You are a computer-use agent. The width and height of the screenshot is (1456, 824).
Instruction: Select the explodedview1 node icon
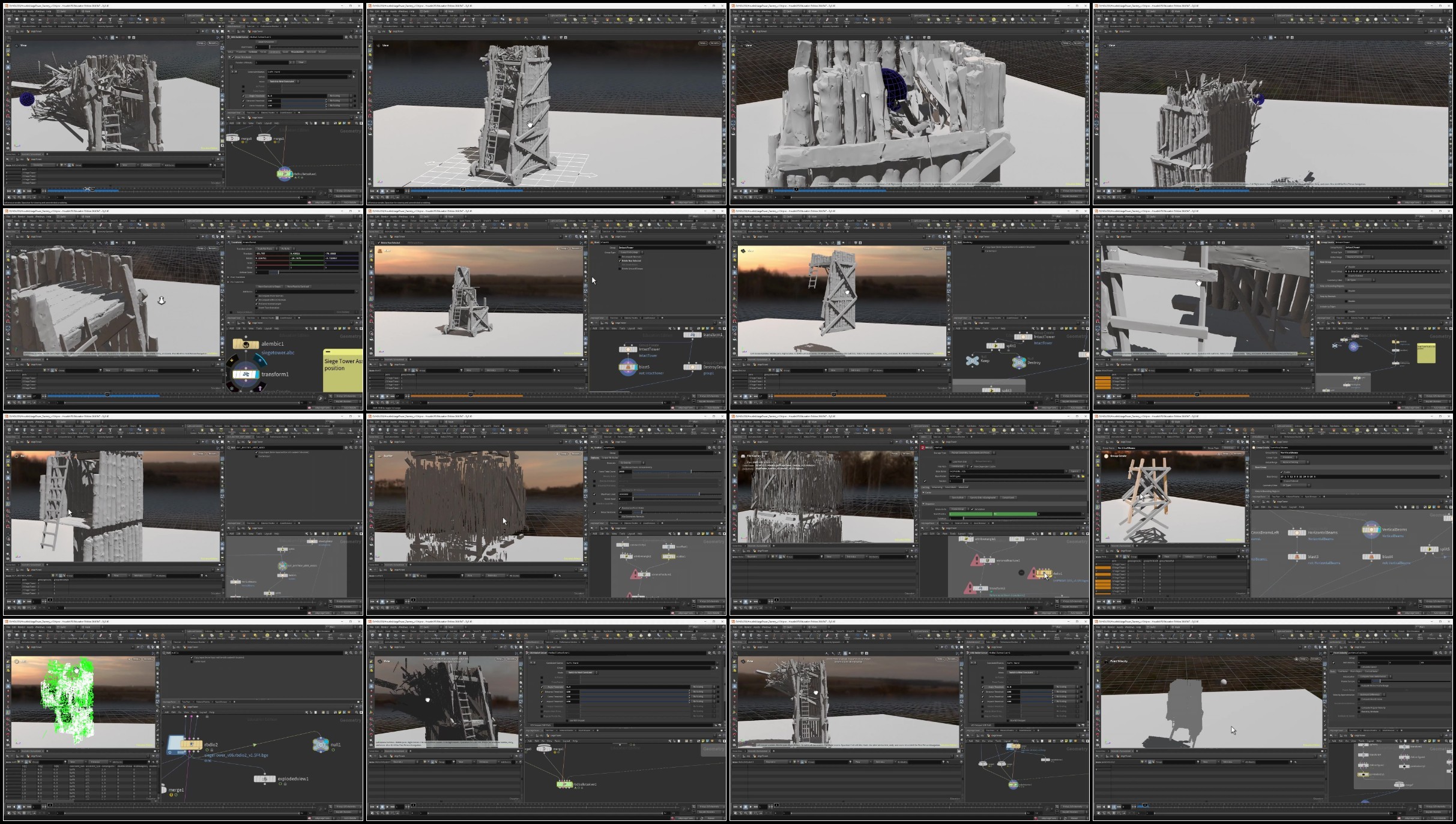[264, 779]
